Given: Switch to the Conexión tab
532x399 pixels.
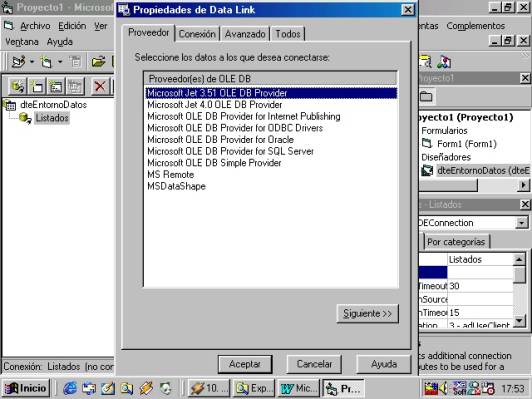Looking at the screenshot, I should 197,34.
